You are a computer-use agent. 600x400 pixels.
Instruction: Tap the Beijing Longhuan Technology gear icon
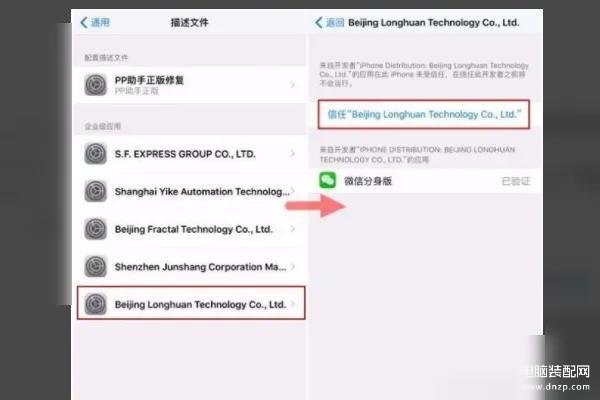96,304
